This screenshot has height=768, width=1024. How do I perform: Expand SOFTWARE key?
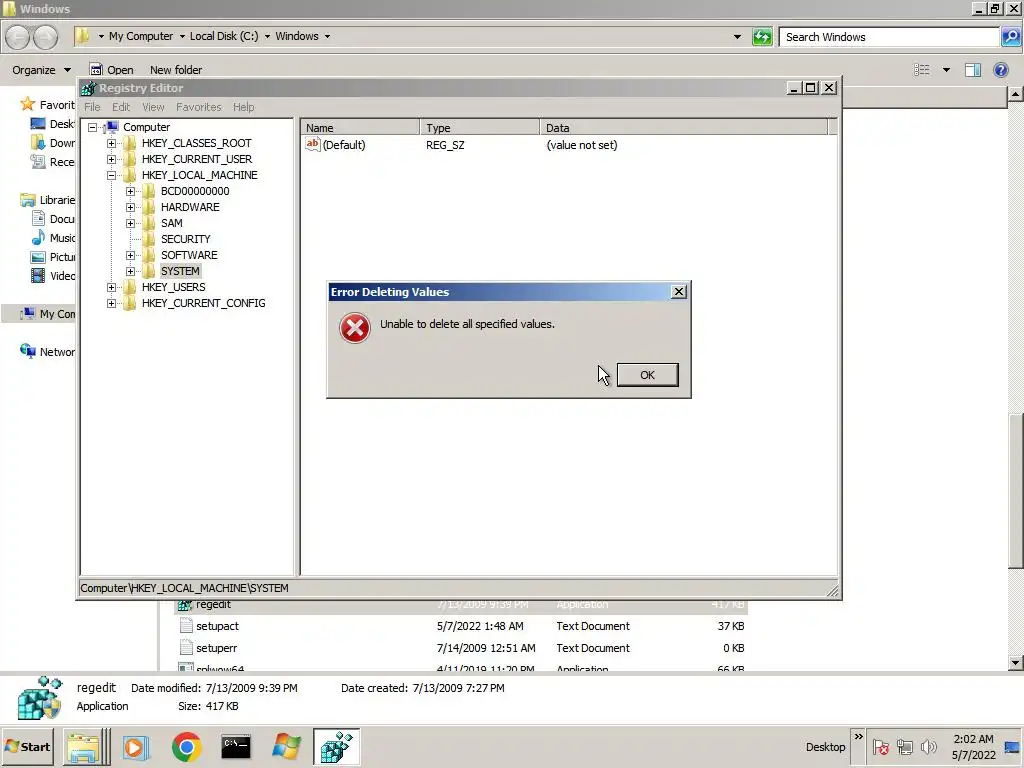pos(130,255)
